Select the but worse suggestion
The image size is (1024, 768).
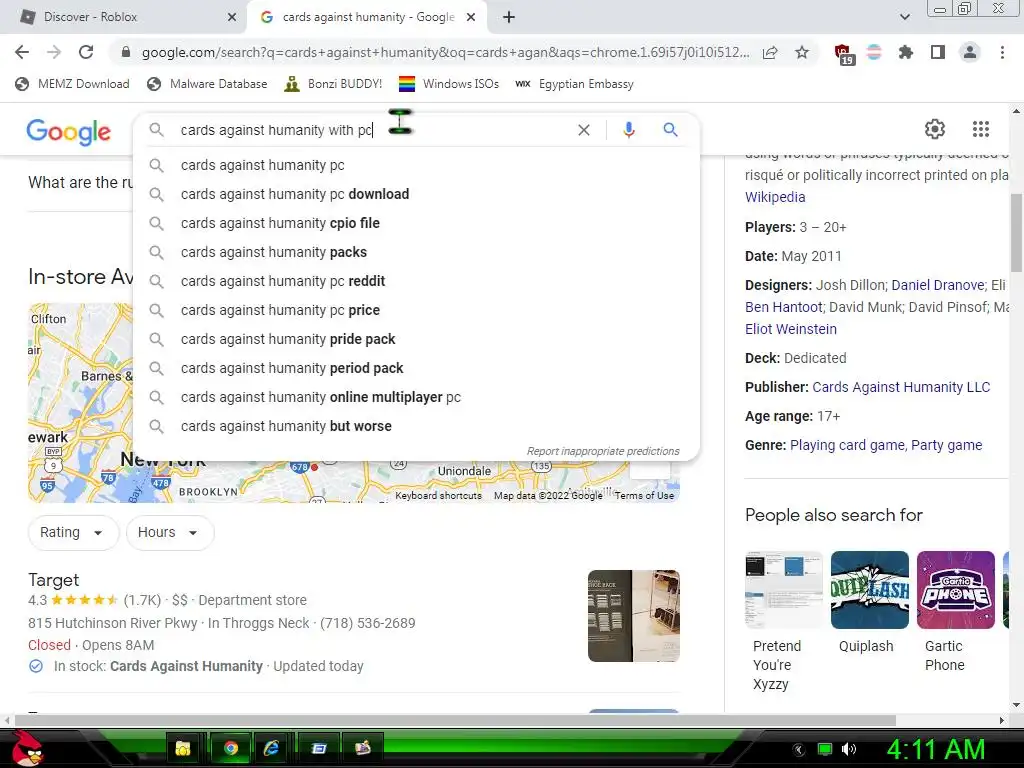click(x=416, y=426)
